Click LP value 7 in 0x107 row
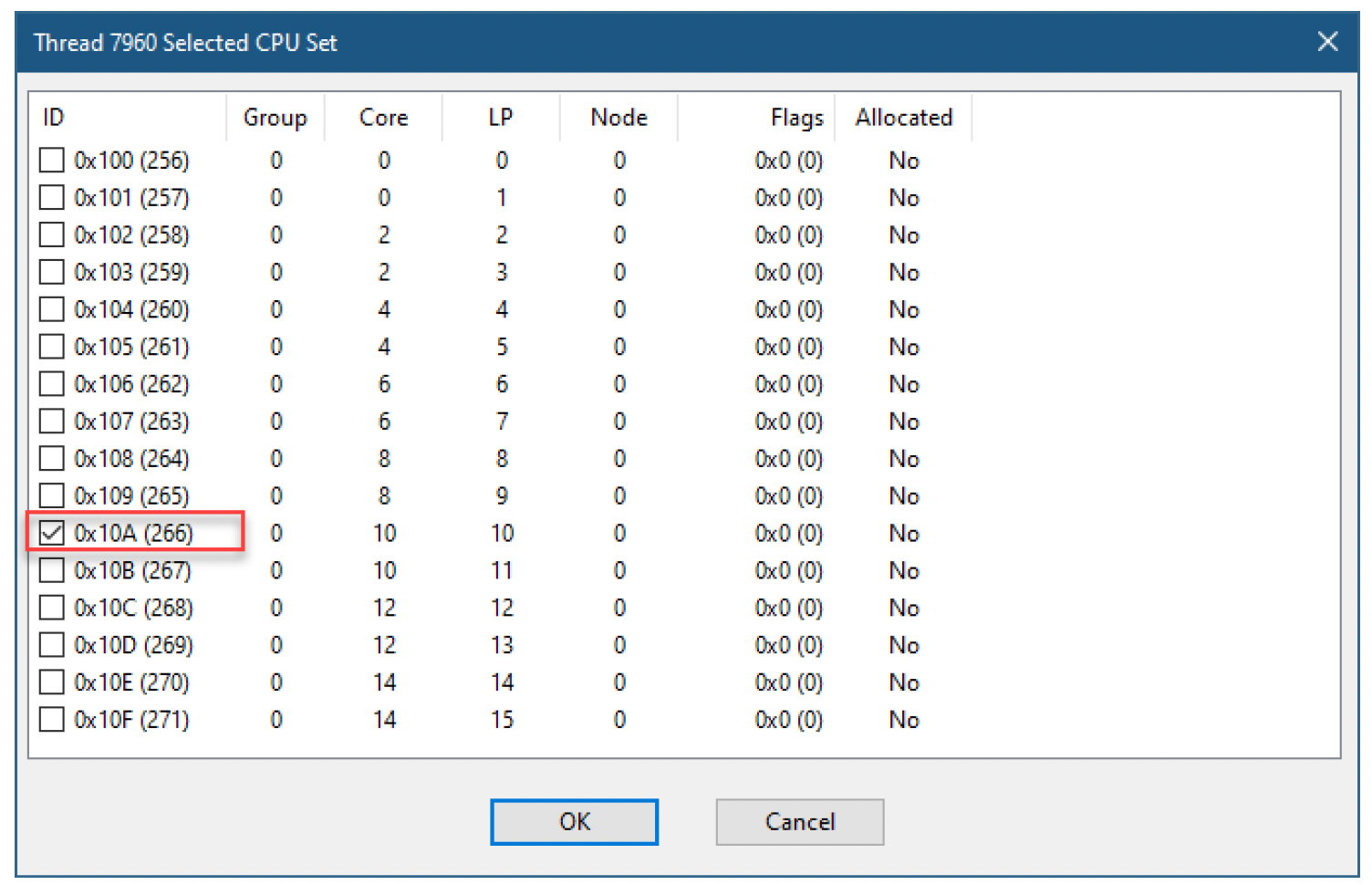Viewport: 1372px width, 885px height. (x=502, y=422)
